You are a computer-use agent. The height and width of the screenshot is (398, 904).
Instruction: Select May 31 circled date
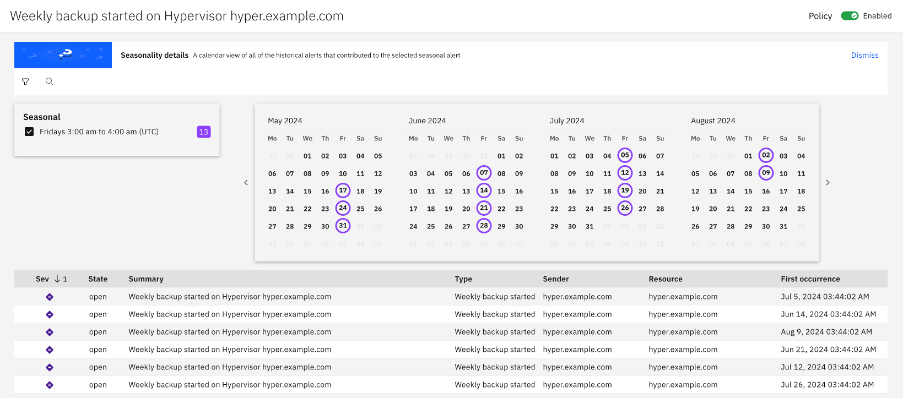point(343,226)
